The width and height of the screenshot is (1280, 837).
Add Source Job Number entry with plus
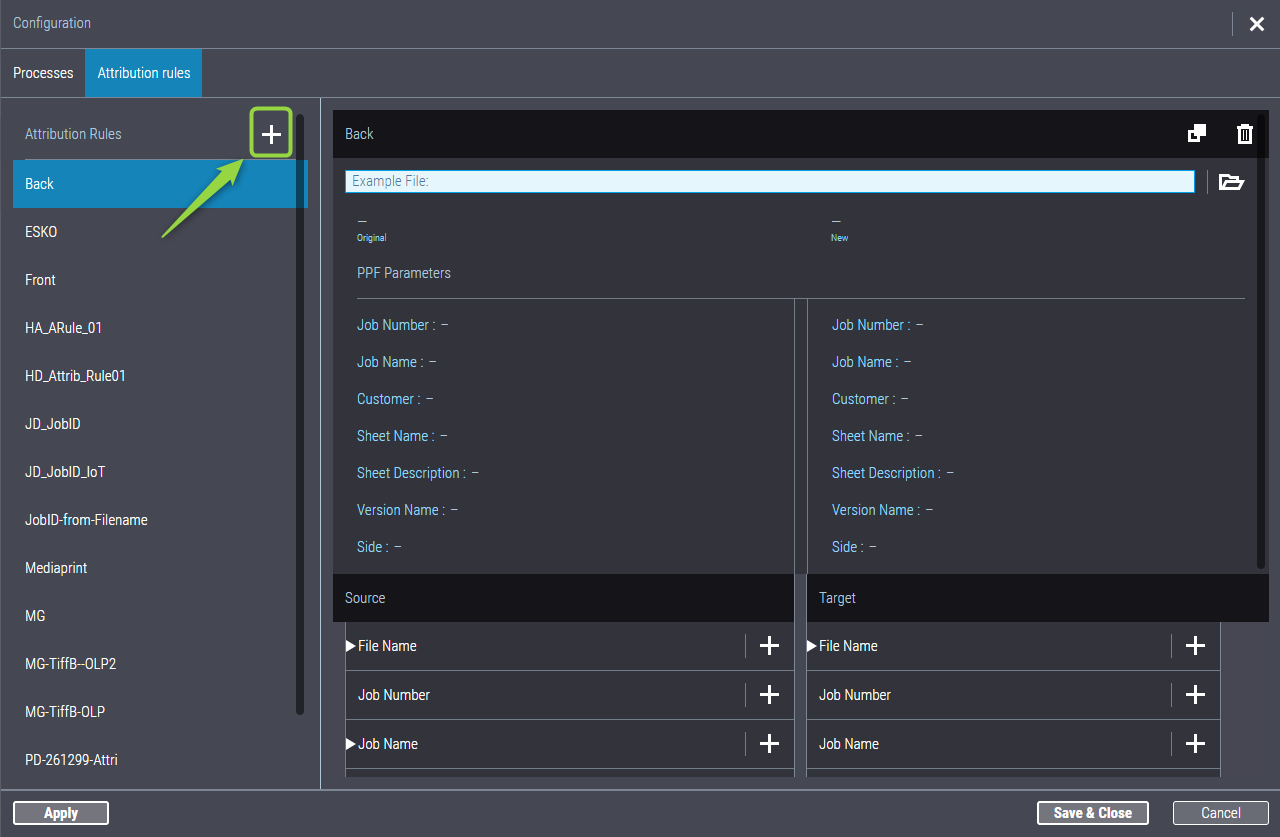[x=769, y=695]
